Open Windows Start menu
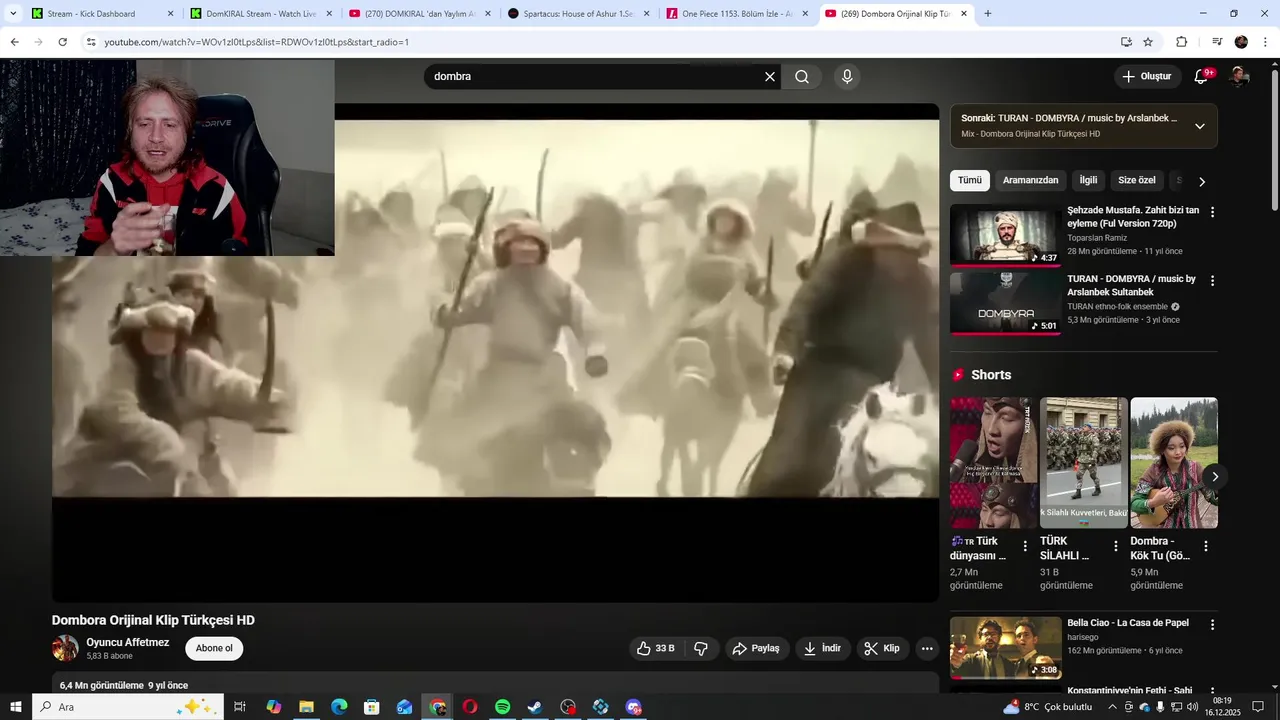The height and width of the screenshot is (720, 1280). point(15,707)
